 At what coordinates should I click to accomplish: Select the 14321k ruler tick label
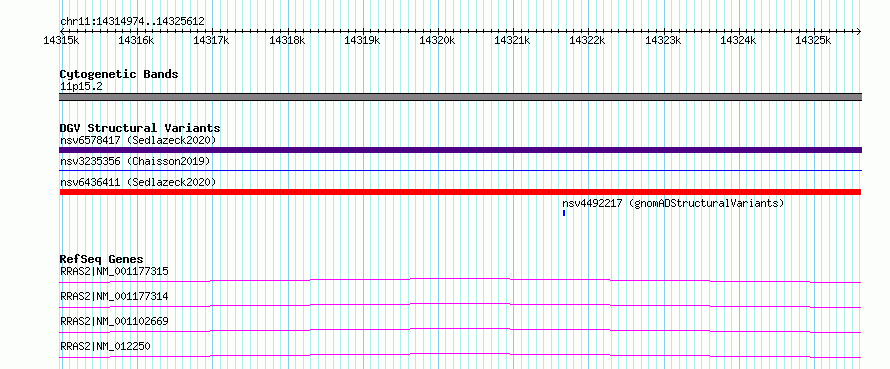click(513, 40)
